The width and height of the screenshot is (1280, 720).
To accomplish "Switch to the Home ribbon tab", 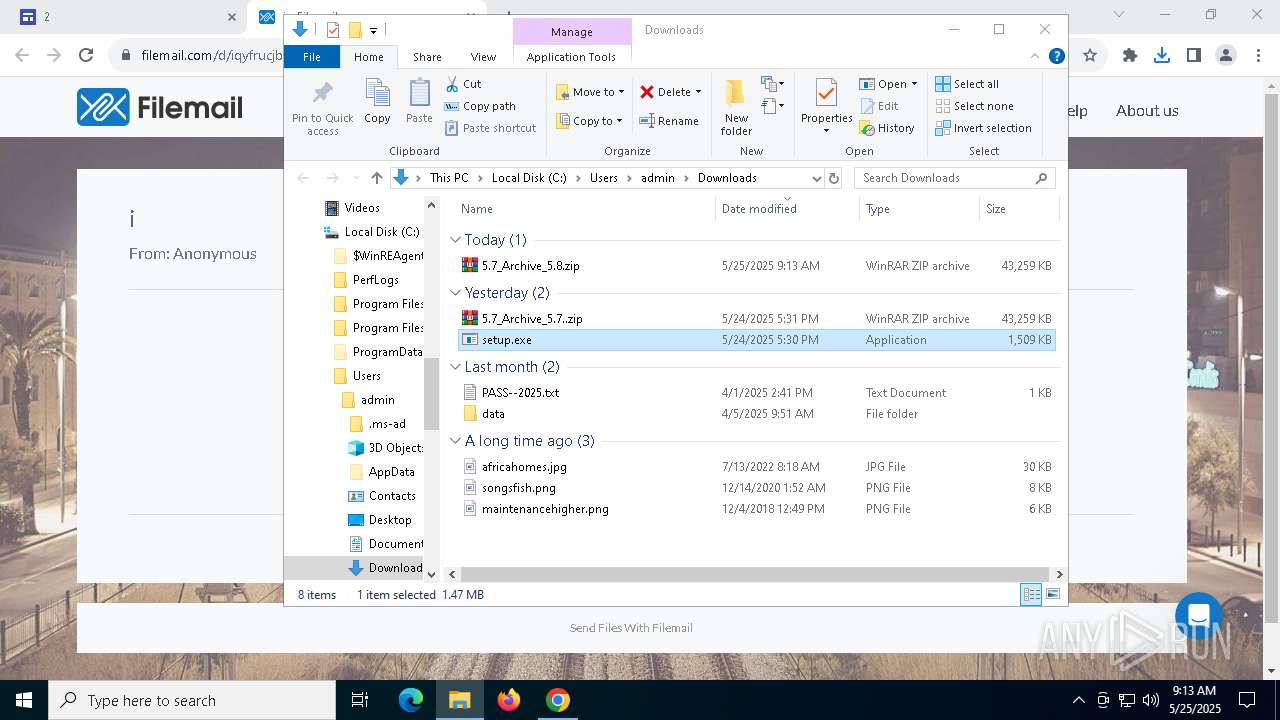I will [368, 57].
